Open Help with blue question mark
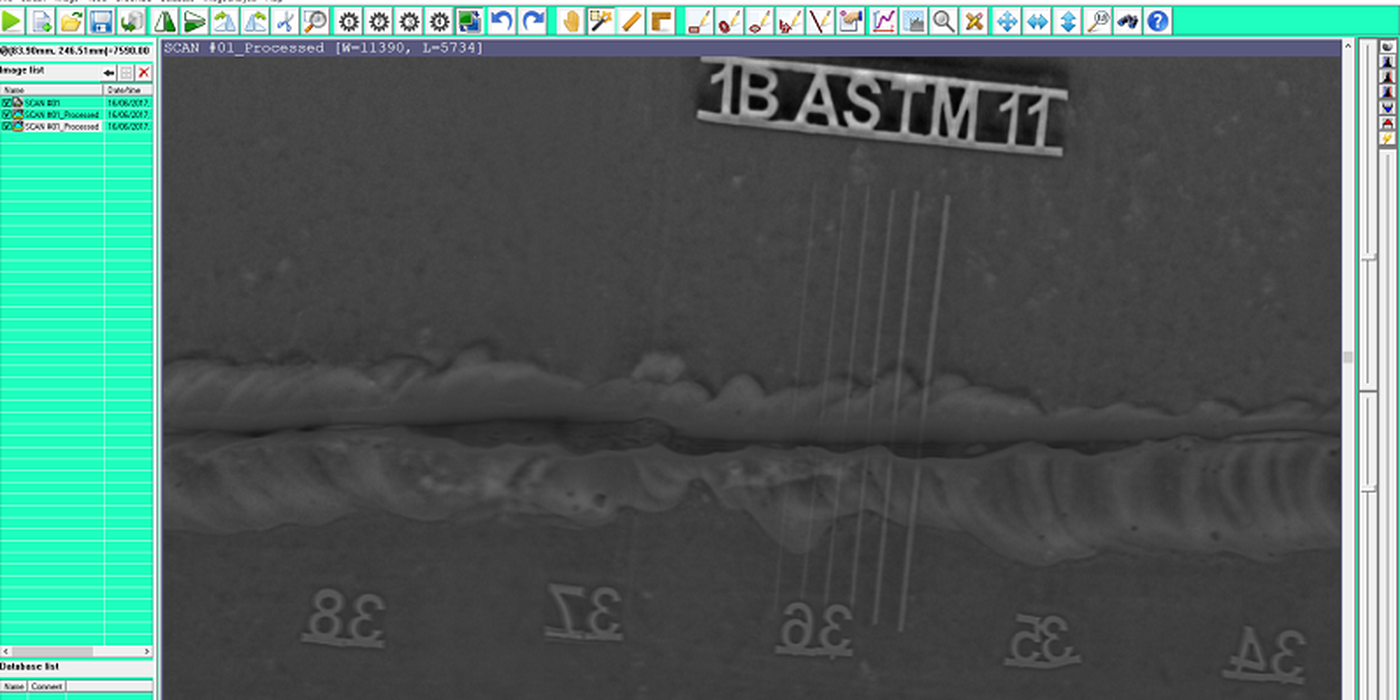1400x700 pixels. [1158, 20]
